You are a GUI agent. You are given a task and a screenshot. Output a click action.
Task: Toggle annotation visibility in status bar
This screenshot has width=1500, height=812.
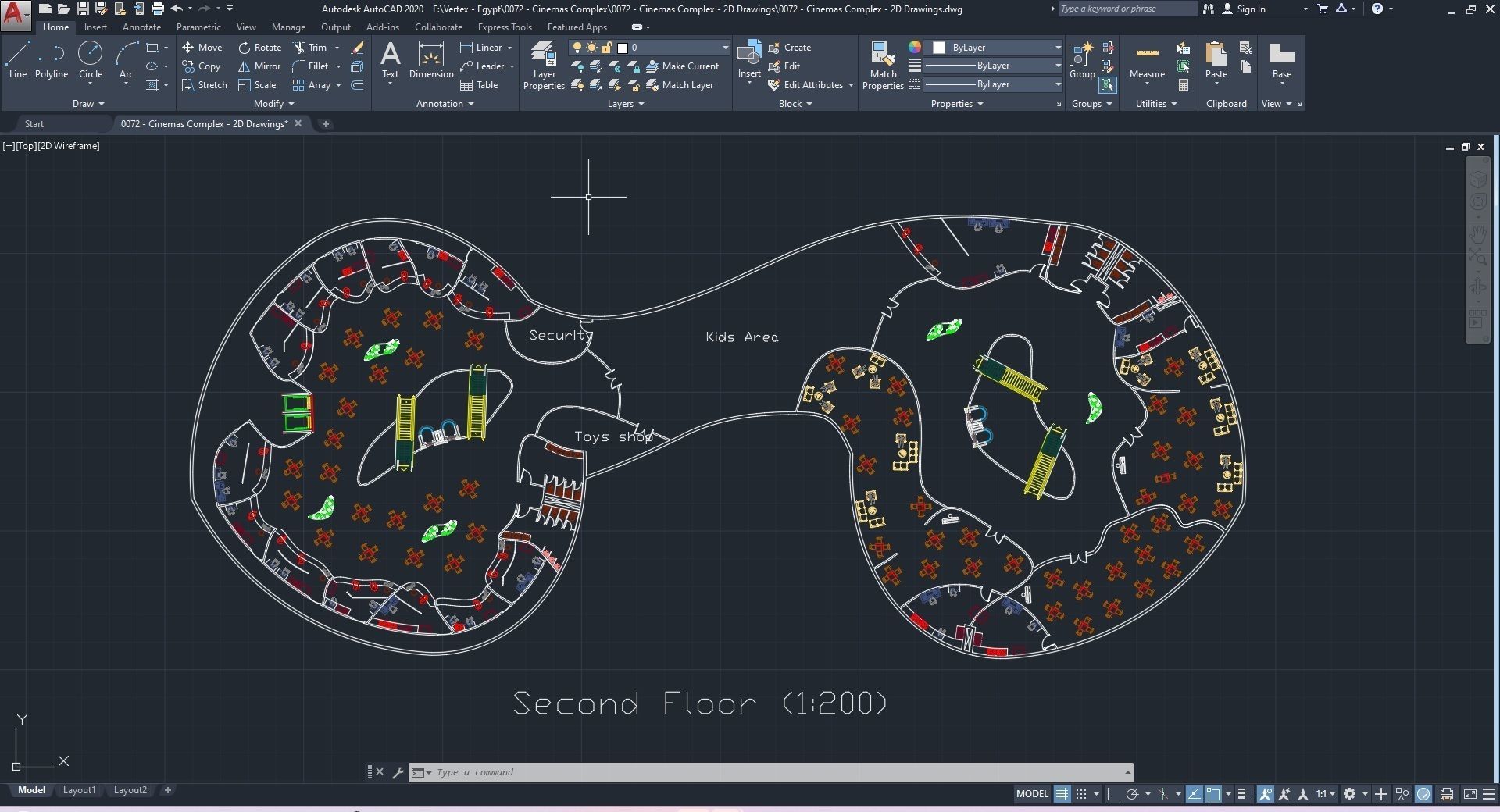pyautogui.click(x=1265, y=794)
